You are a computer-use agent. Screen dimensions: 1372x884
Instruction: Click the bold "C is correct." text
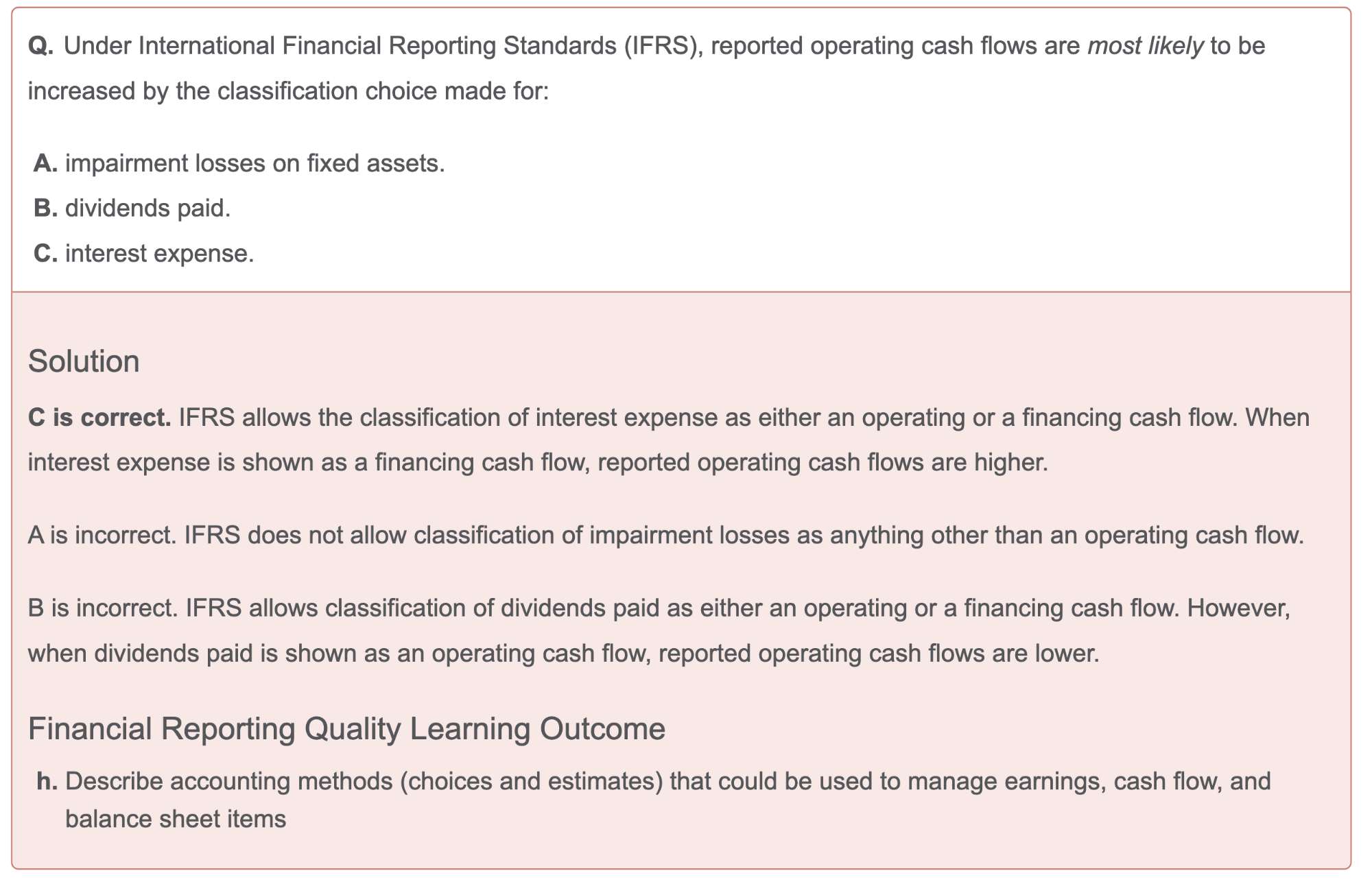click(99, 418)
